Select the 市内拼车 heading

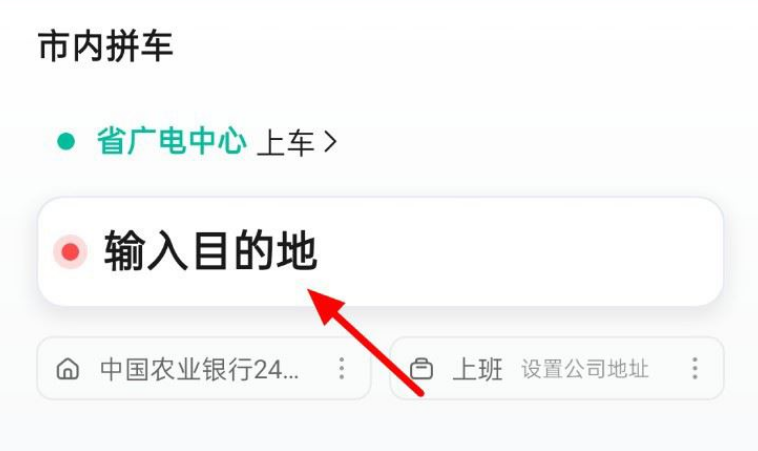[x=105, y=46]
